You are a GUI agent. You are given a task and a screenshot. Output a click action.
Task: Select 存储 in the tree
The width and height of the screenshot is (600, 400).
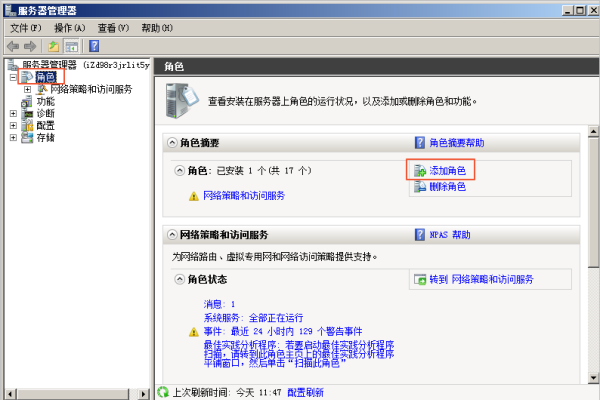point(46,138)
